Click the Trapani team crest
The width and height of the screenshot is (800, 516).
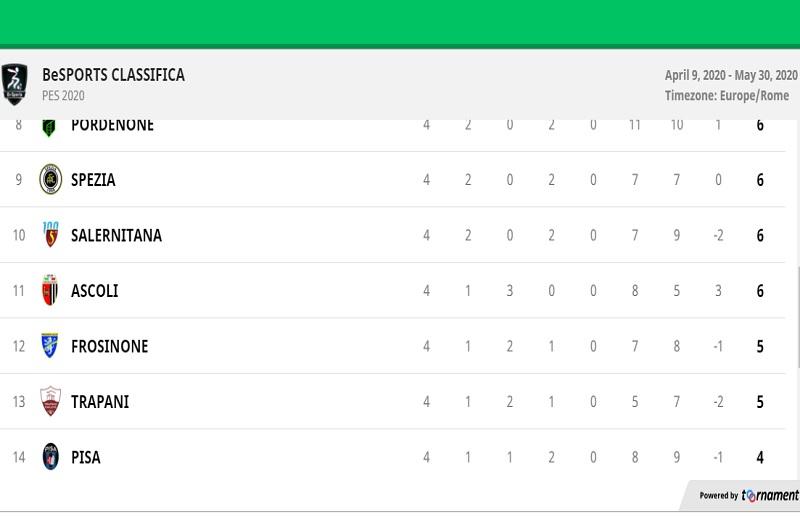click(x=51, y=401)
